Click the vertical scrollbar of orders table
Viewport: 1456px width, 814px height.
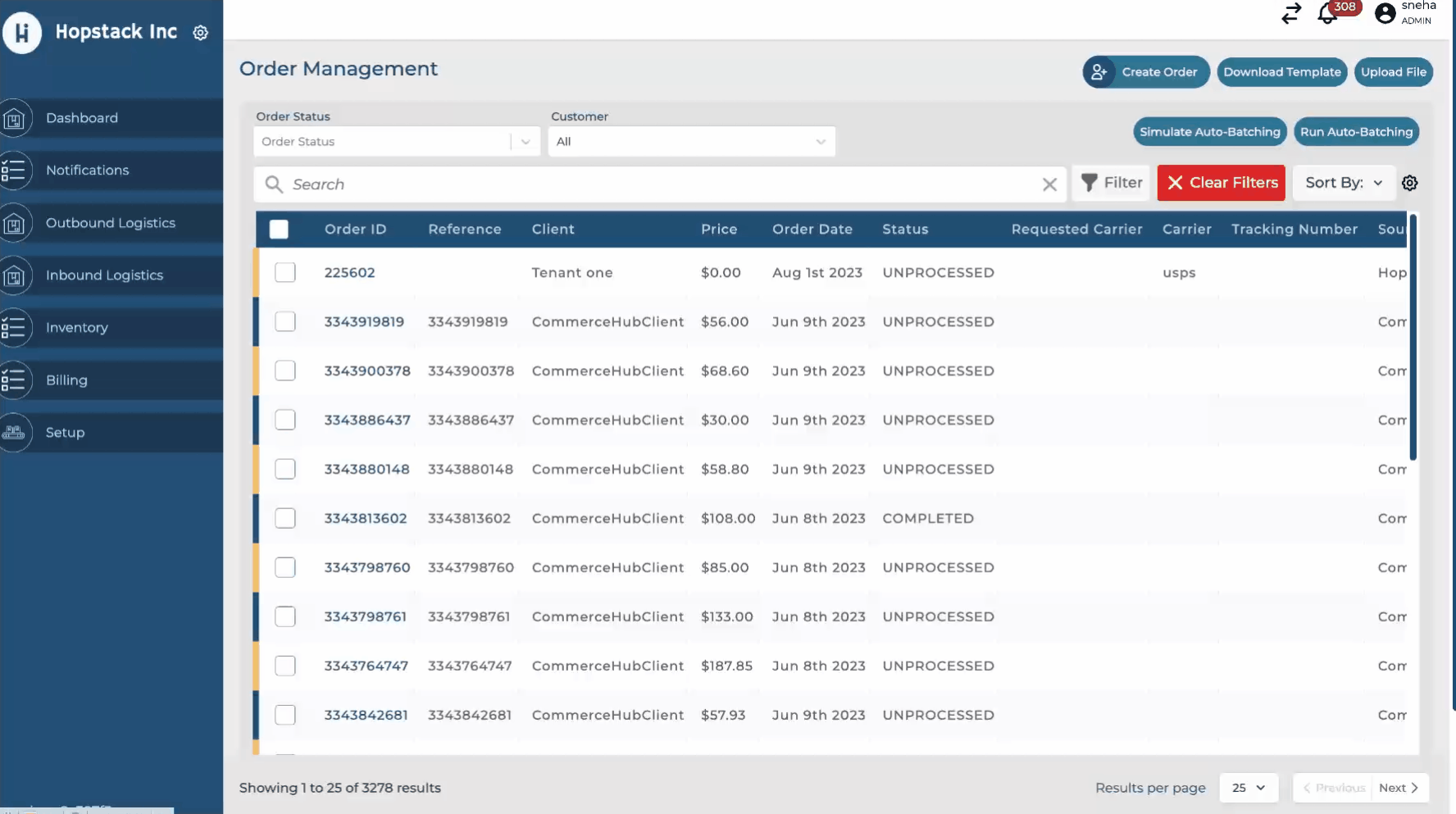1413,336
